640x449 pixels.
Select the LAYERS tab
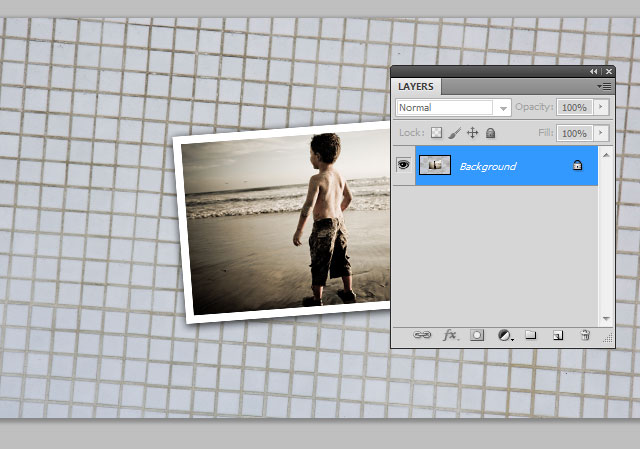click(416, 87)
